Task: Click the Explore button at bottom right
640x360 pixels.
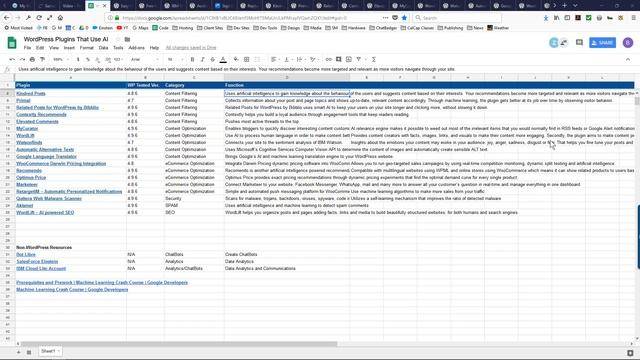Action: click(630, 353)
